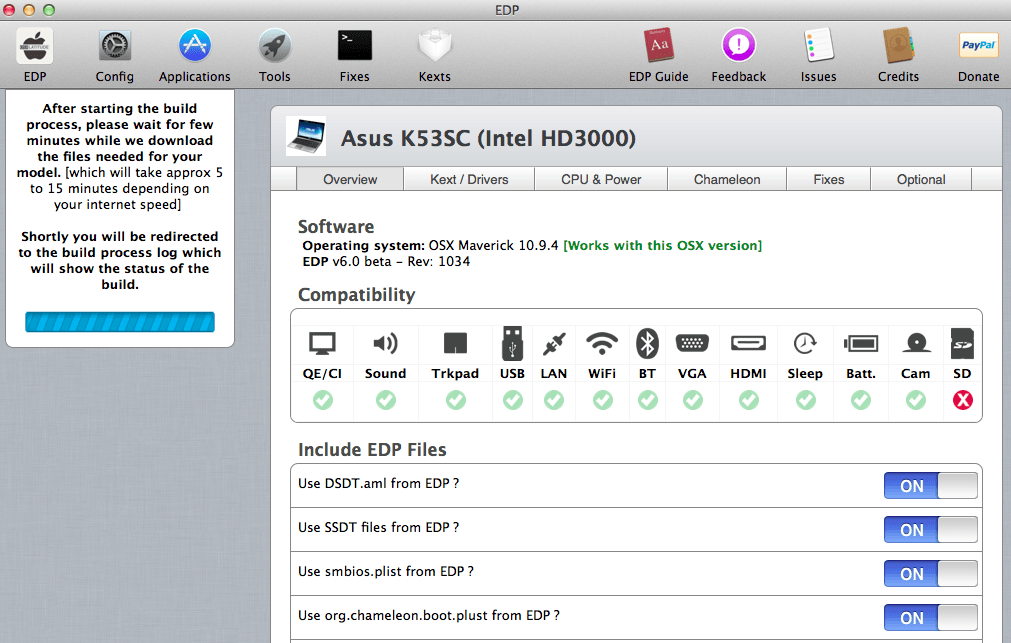Open the CPU & Power tab
This screenshot has width=1011, height=643.
pos(601,179)
